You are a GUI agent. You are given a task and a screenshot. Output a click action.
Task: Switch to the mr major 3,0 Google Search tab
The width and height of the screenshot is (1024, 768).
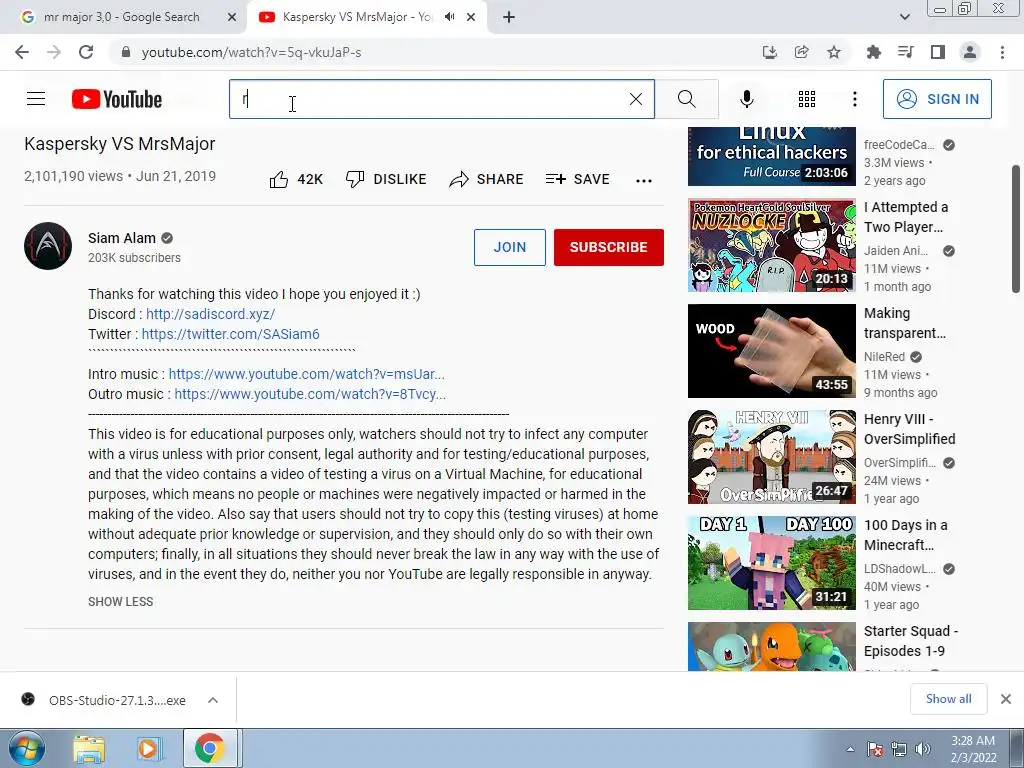coord(121,17)
